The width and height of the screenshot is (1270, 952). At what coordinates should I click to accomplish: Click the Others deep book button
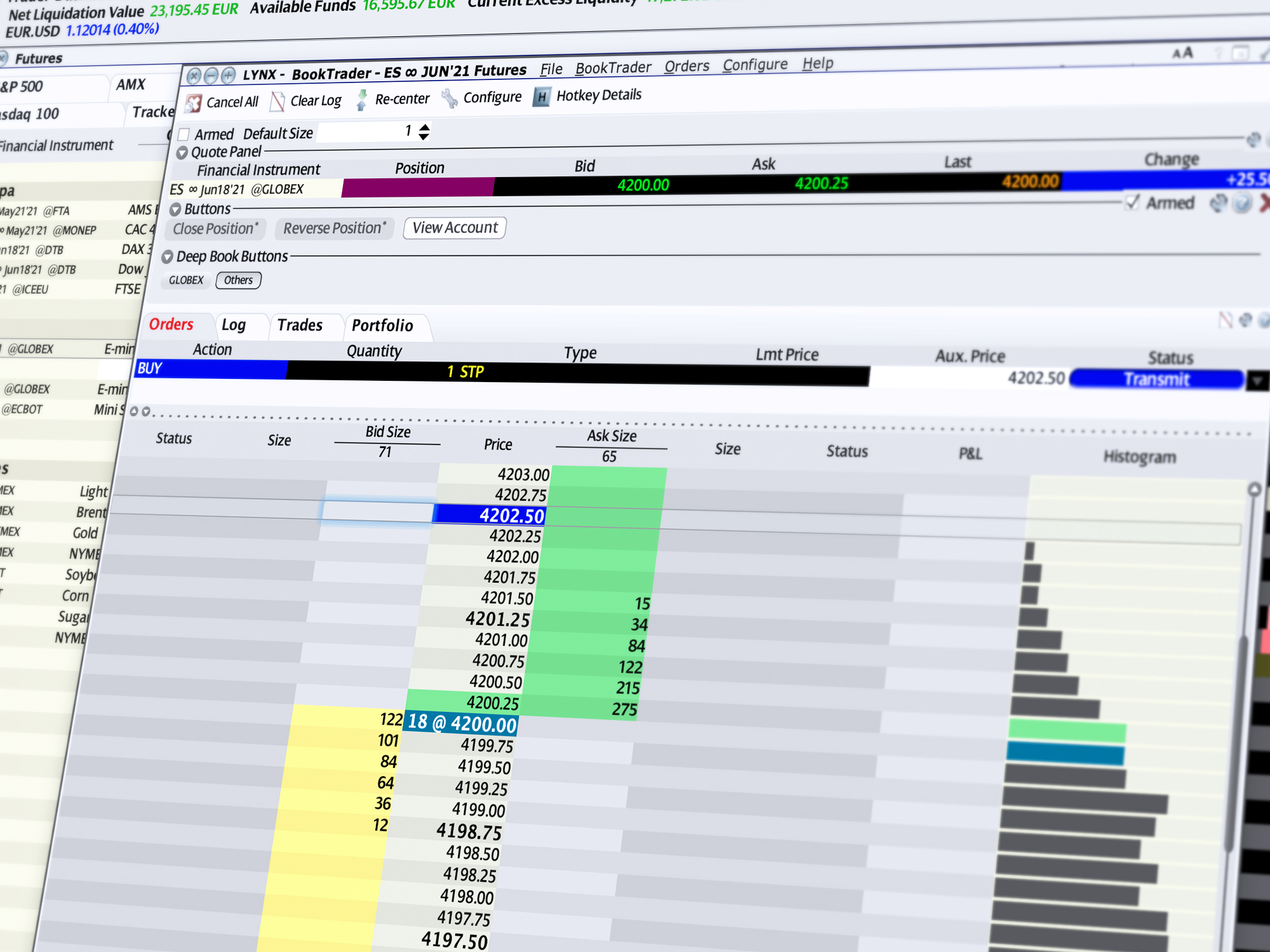[238, 280]
